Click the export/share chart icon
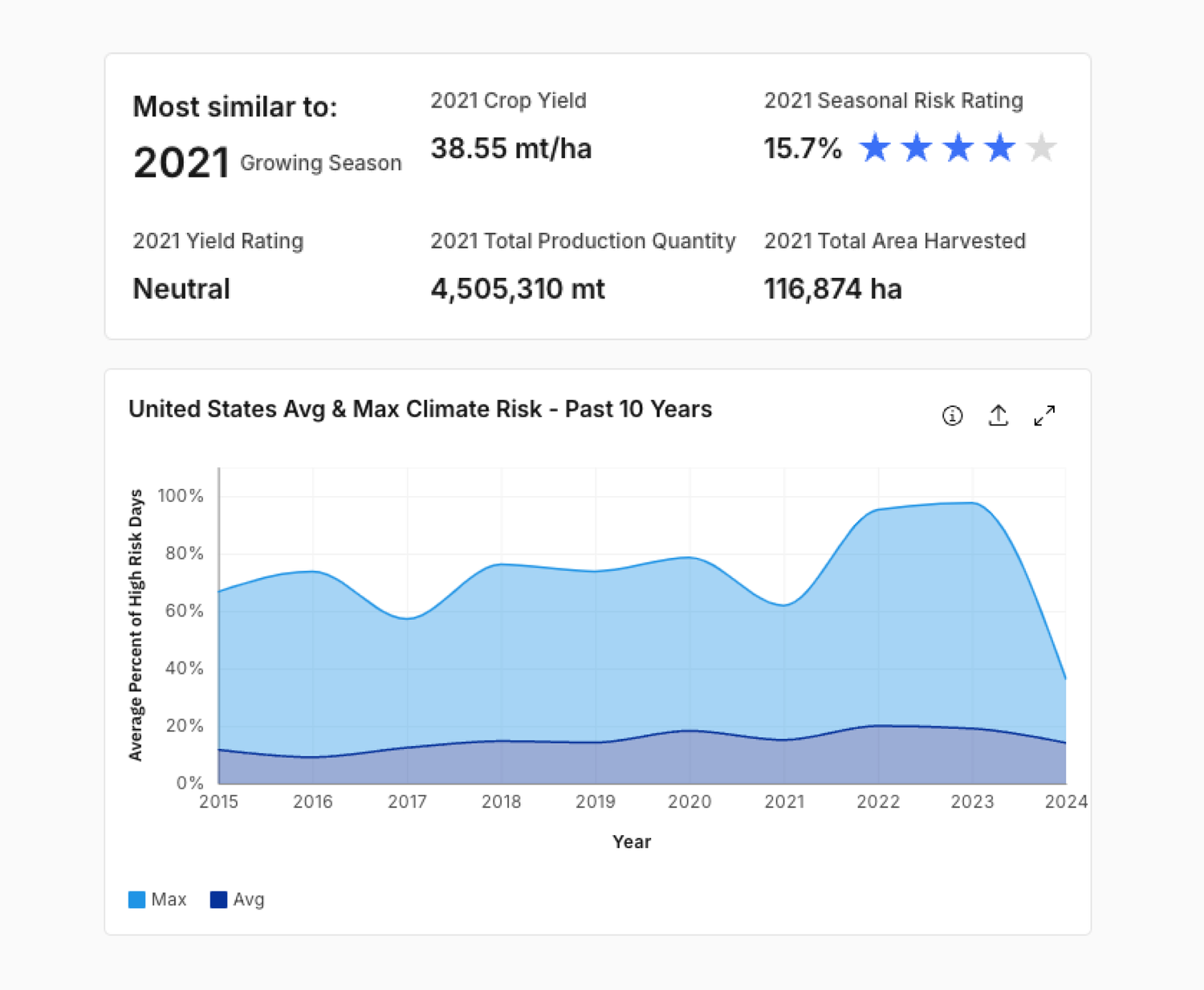 (998, 415)
